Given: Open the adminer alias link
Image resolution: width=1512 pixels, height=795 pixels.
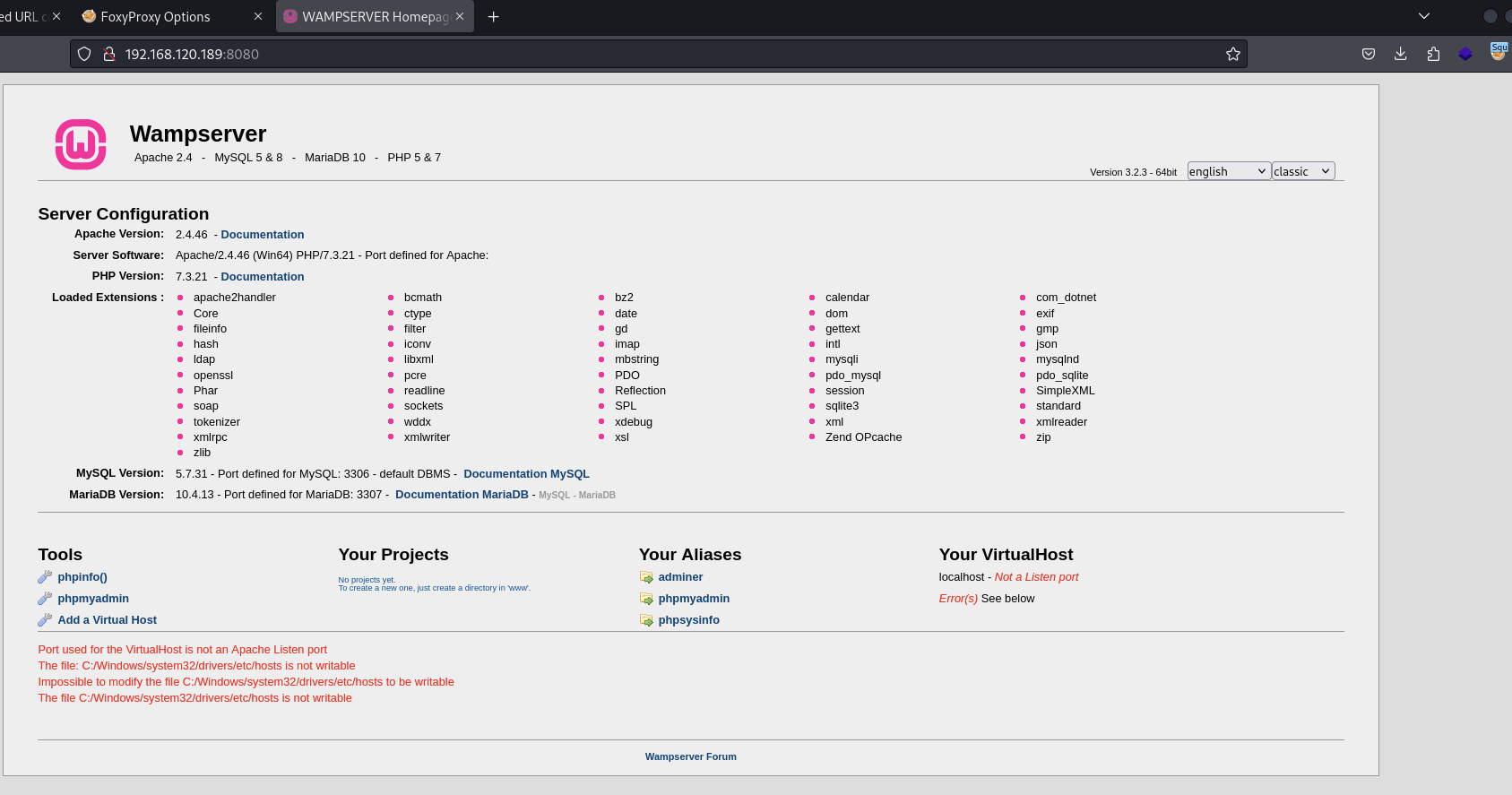Looking at the screenshot, I should point(680,577).
